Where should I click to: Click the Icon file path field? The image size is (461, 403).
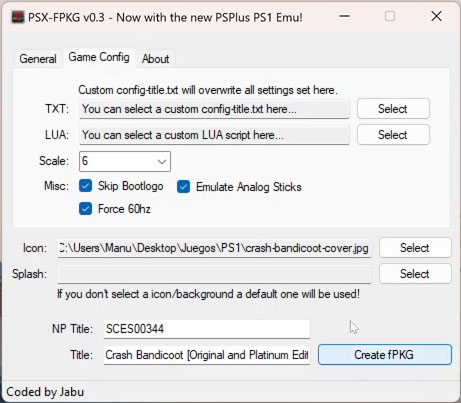click(214, 248)
